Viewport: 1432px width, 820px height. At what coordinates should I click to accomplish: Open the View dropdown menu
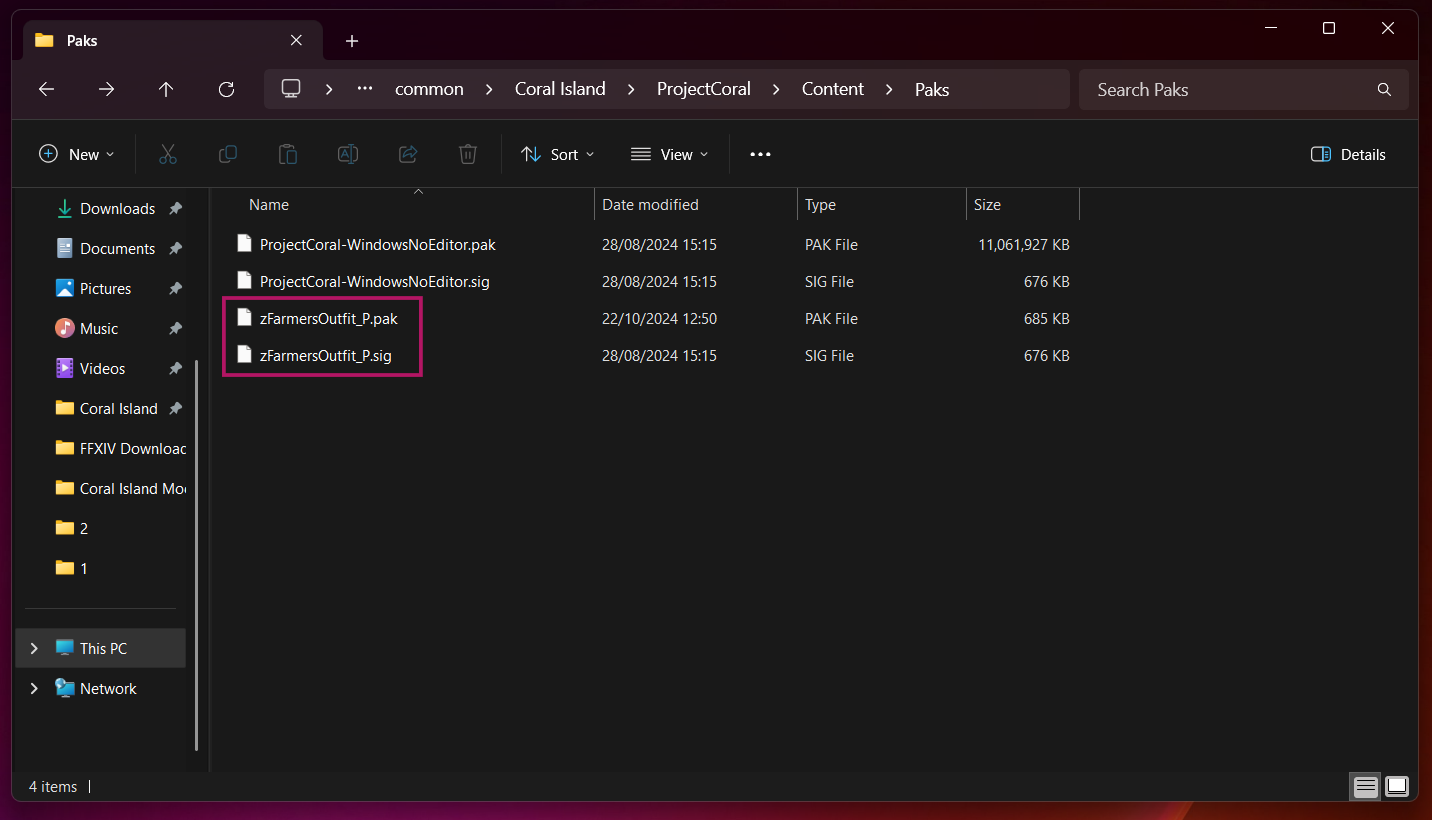pyautogui.click(x=669, y=154)
